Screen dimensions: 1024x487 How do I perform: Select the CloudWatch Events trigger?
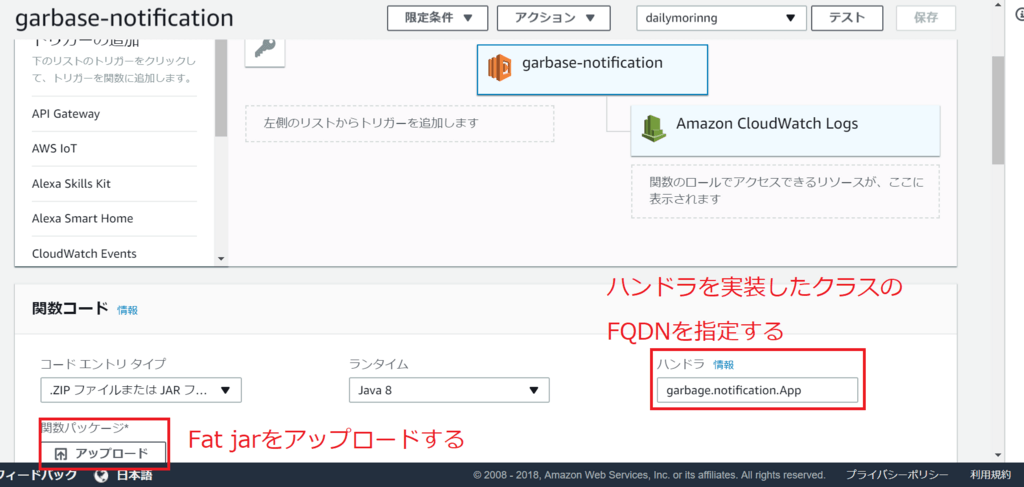click(84, 254)
